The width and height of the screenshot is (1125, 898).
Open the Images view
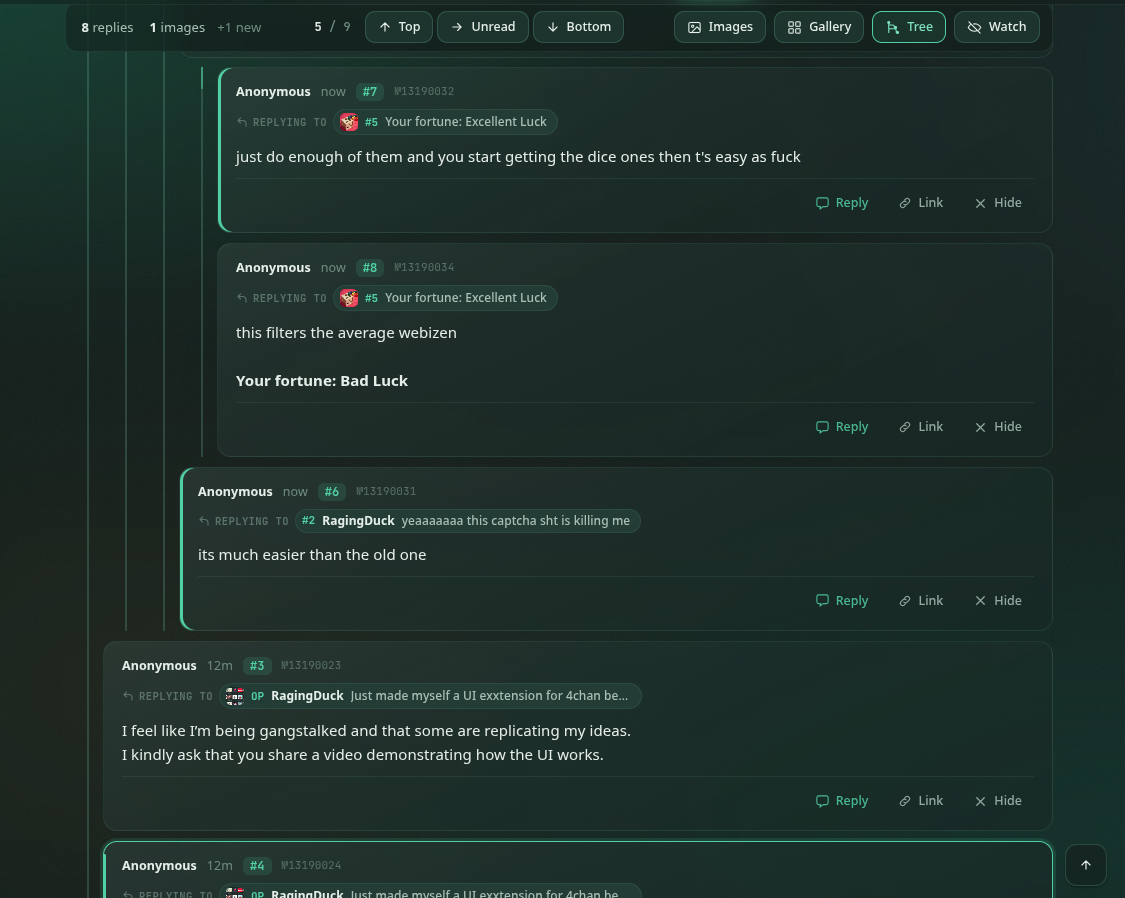coord(720,27)
